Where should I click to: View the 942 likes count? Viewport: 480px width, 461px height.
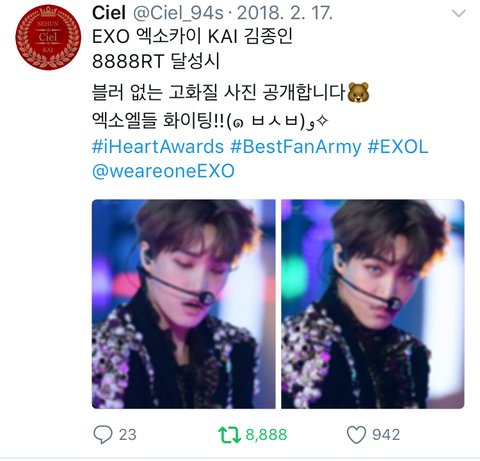[386, 435]
